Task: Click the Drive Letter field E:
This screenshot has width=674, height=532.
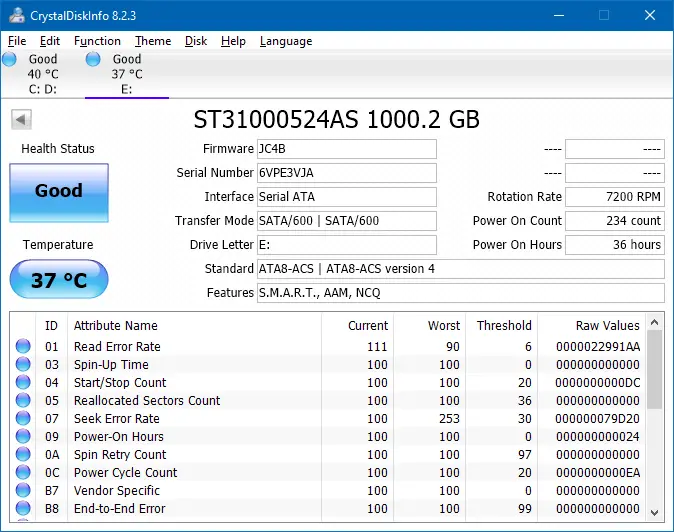Action: (x=347, y=245)
